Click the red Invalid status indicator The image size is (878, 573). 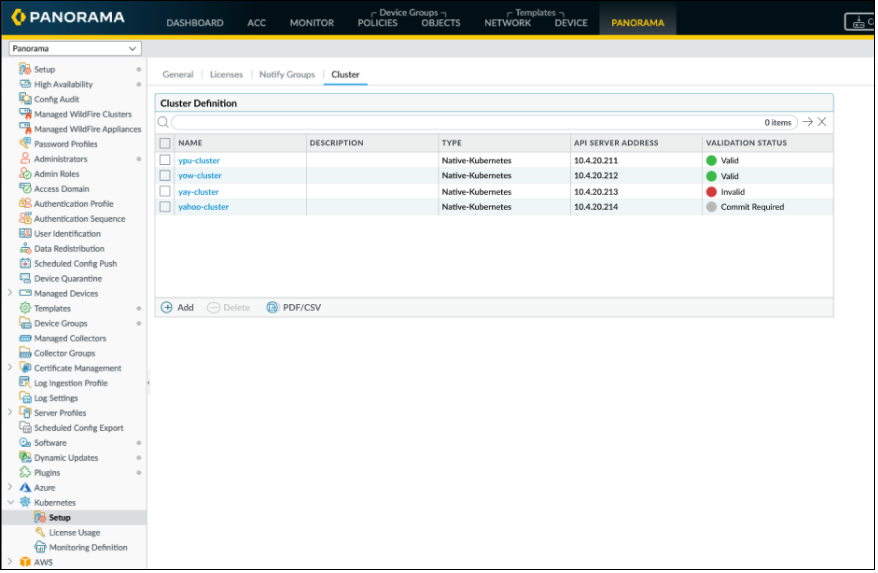[711, 192]
